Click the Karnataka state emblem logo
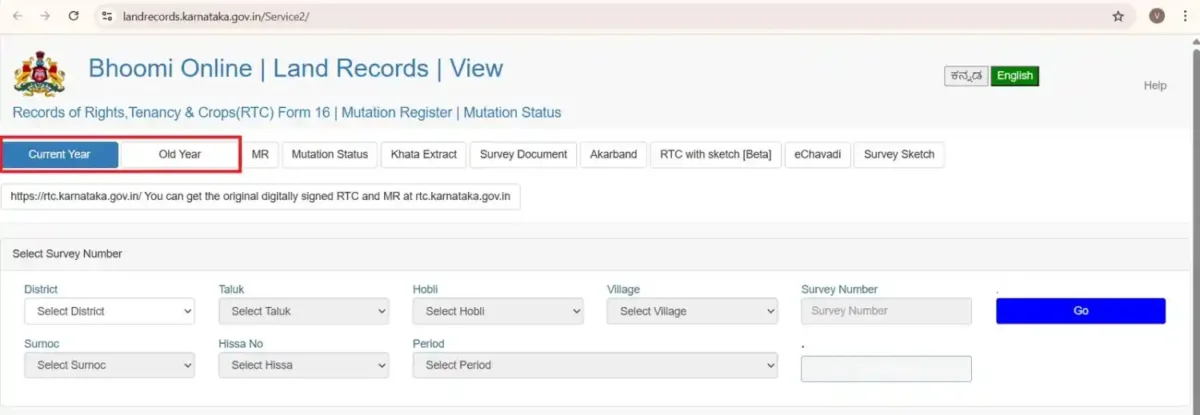The height and width of the screenshot is (415, 1200). [x=39, y=75]
